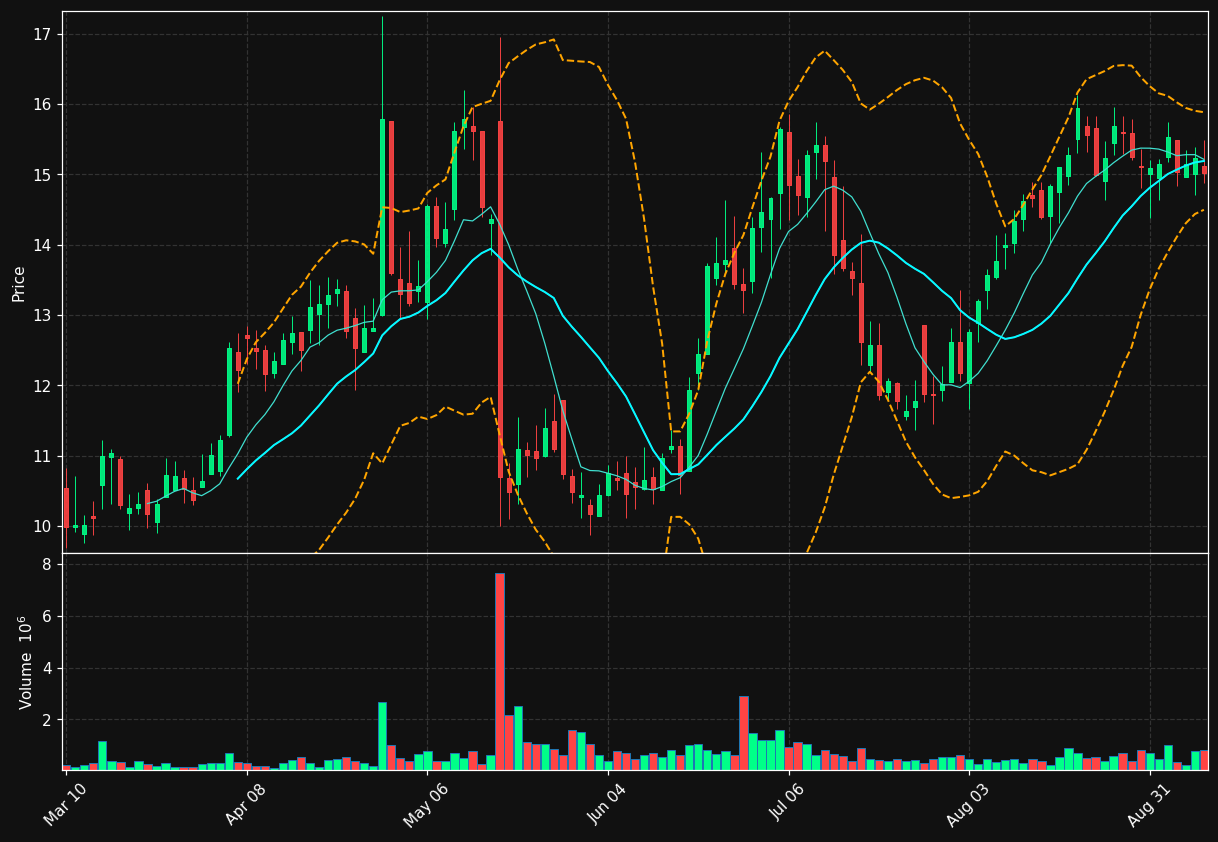1218x842 pixels.
Task: Click the 'Mar 10' date label
Action: point(65,805)
